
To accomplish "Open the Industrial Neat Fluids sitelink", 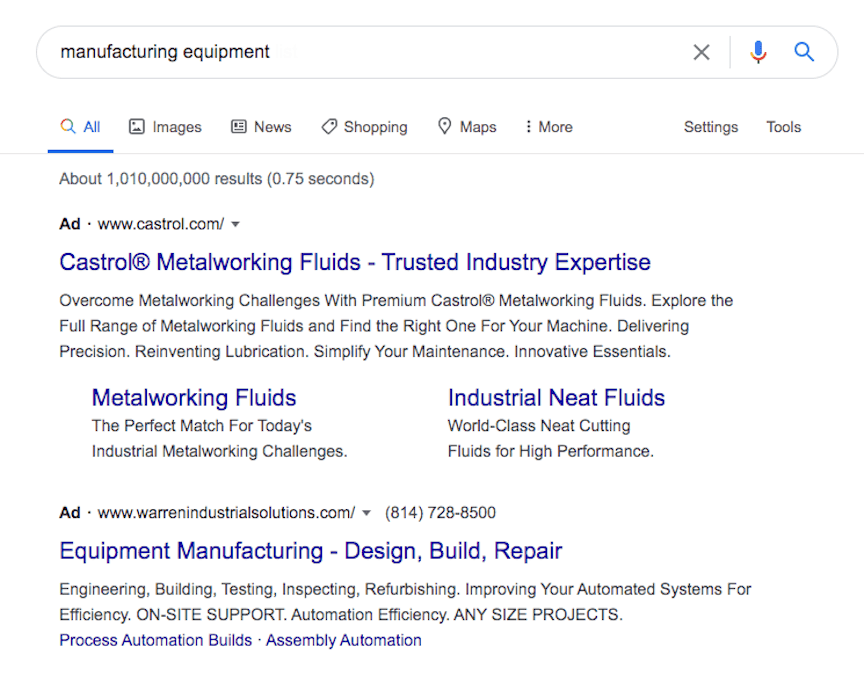I will coord(557,398).
